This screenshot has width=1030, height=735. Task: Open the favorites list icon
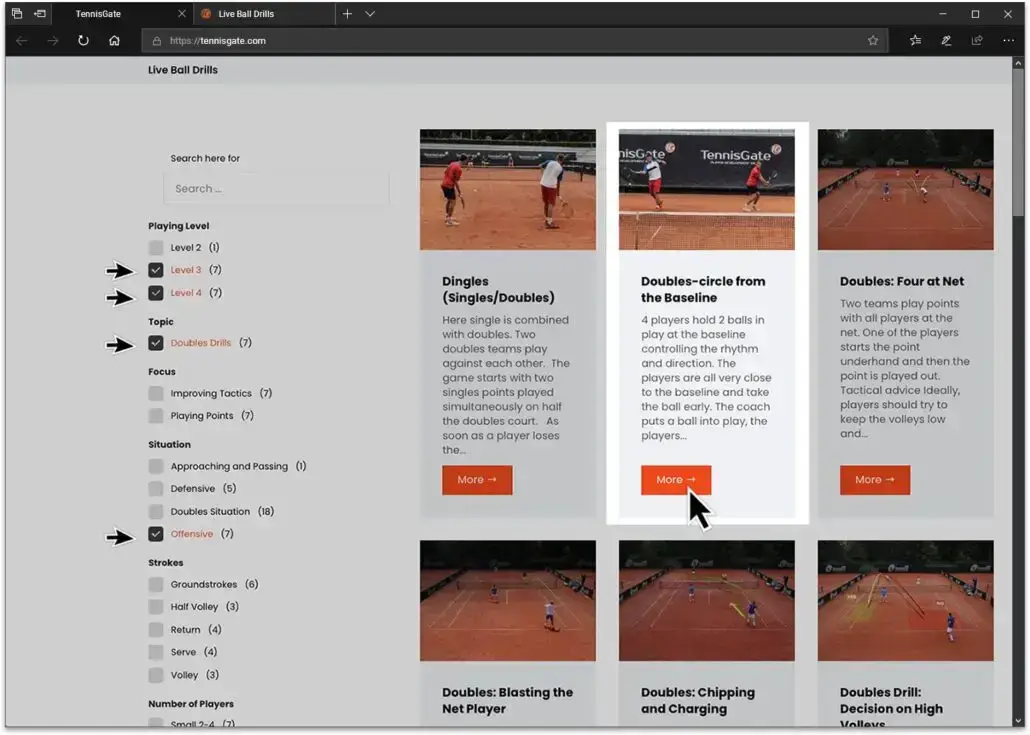(x=915, y=41)
